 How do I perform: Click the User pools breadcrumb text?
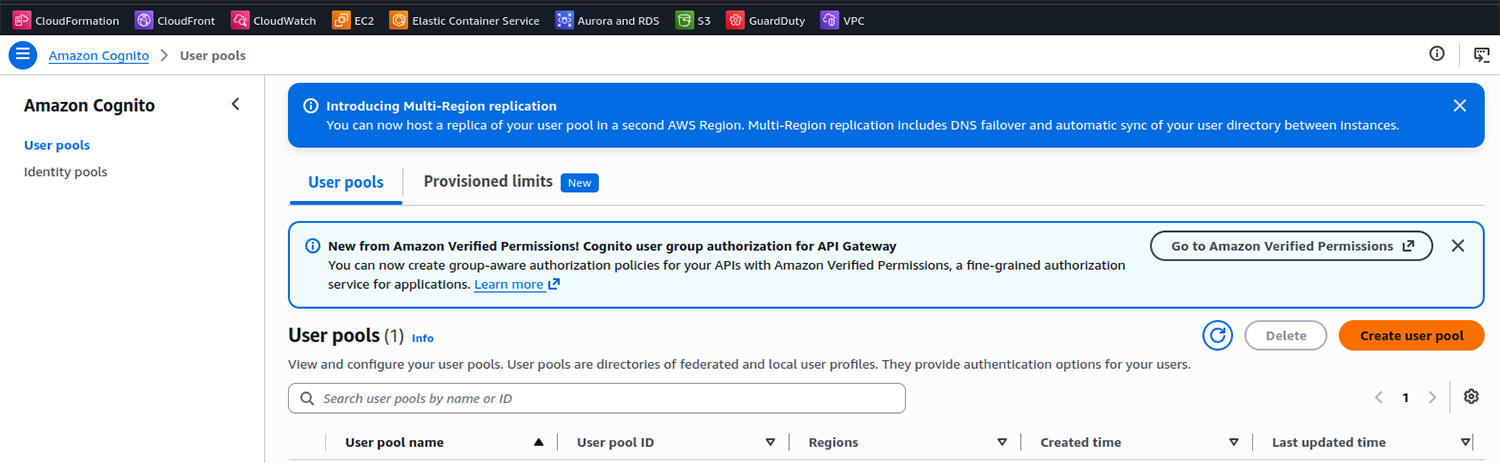pyautogui.click(x=213, y=55)
